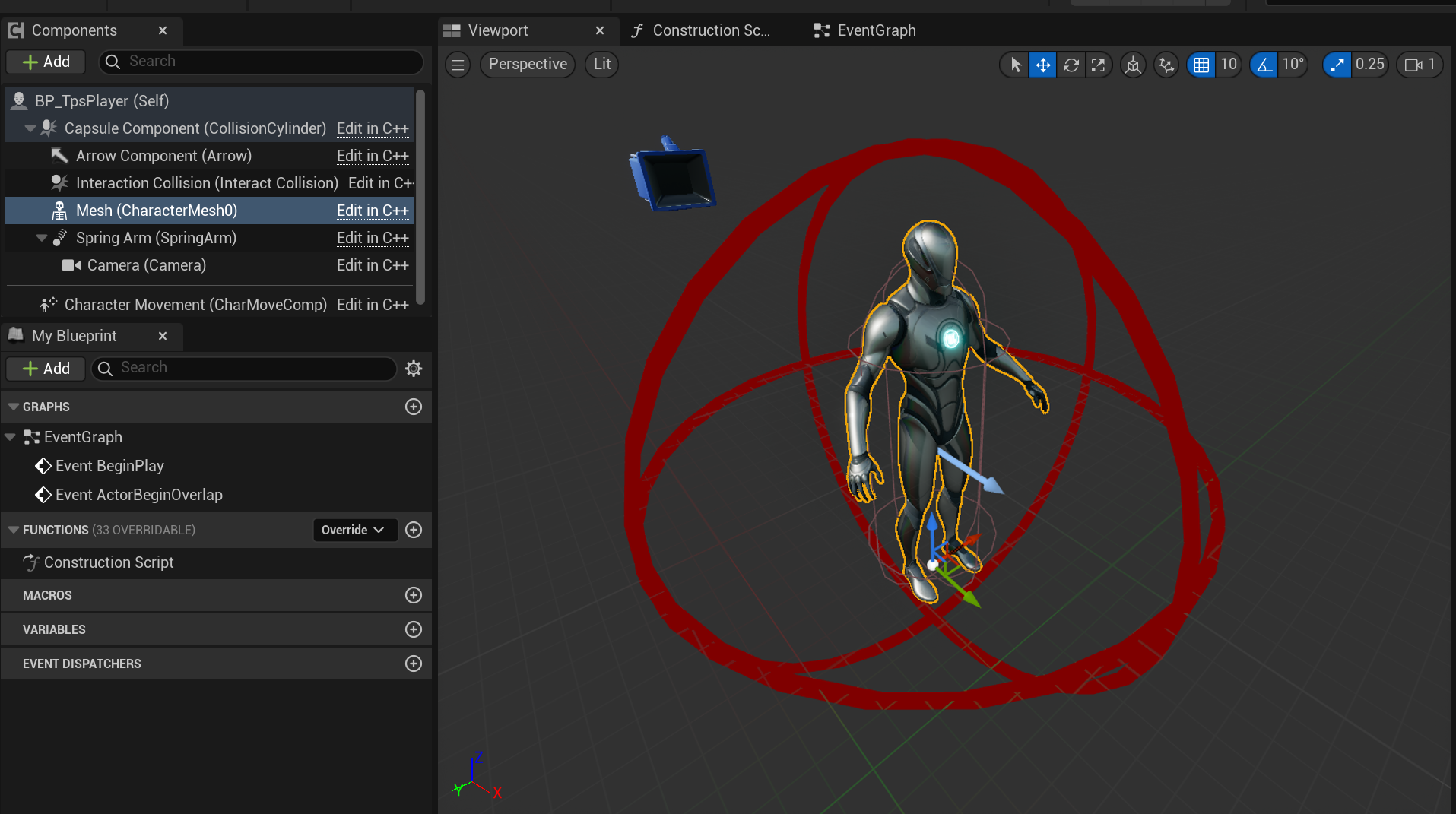Open the camera speed setting
This screenshot has height=814, width=1456.
[x=1420, y=65]
